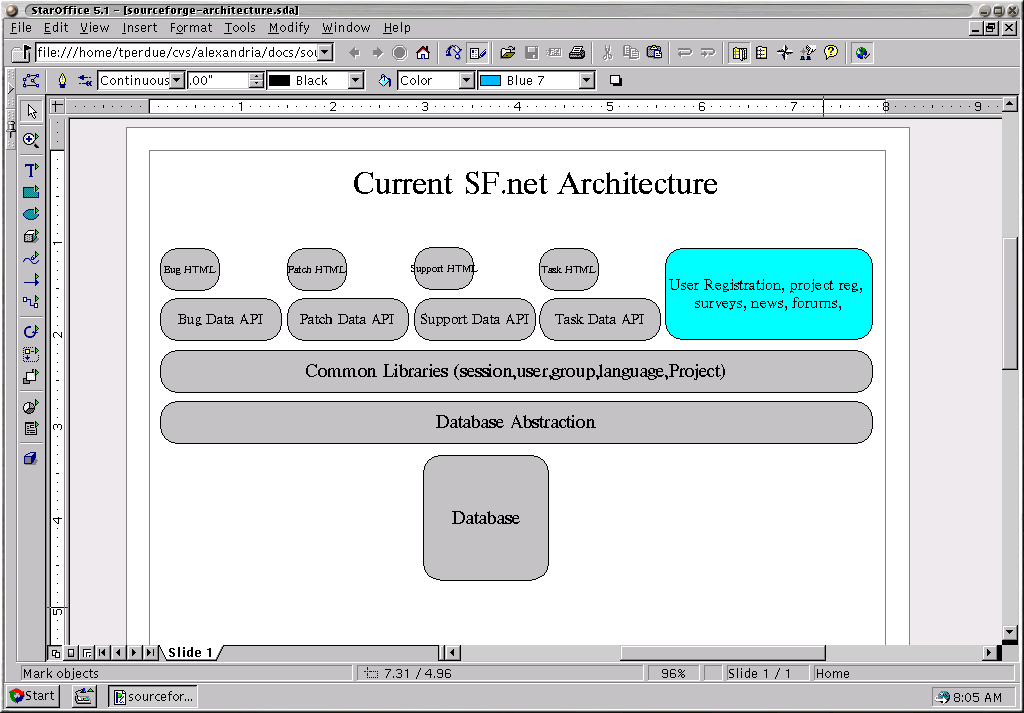Select the Connector tool
The width and height of the screenshot is (1024, 713).
(31, 301)
